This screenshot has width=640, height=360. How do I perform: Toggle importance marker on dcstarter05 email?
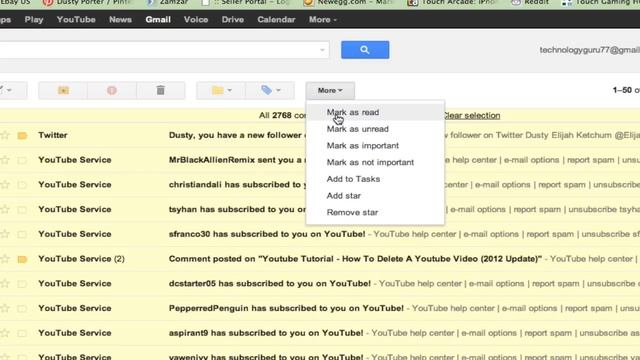22,284
